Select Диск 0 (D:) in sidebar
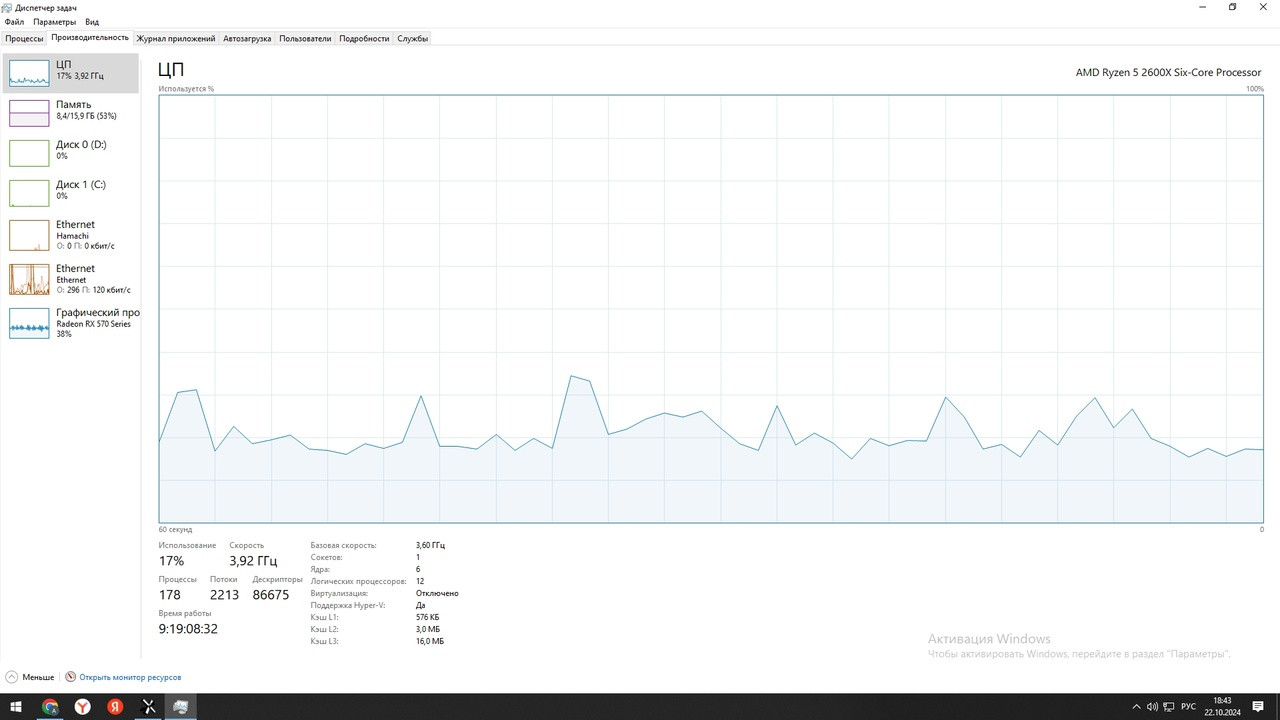This screenshot has width=1280, height=720. click(x=71, y=153)
